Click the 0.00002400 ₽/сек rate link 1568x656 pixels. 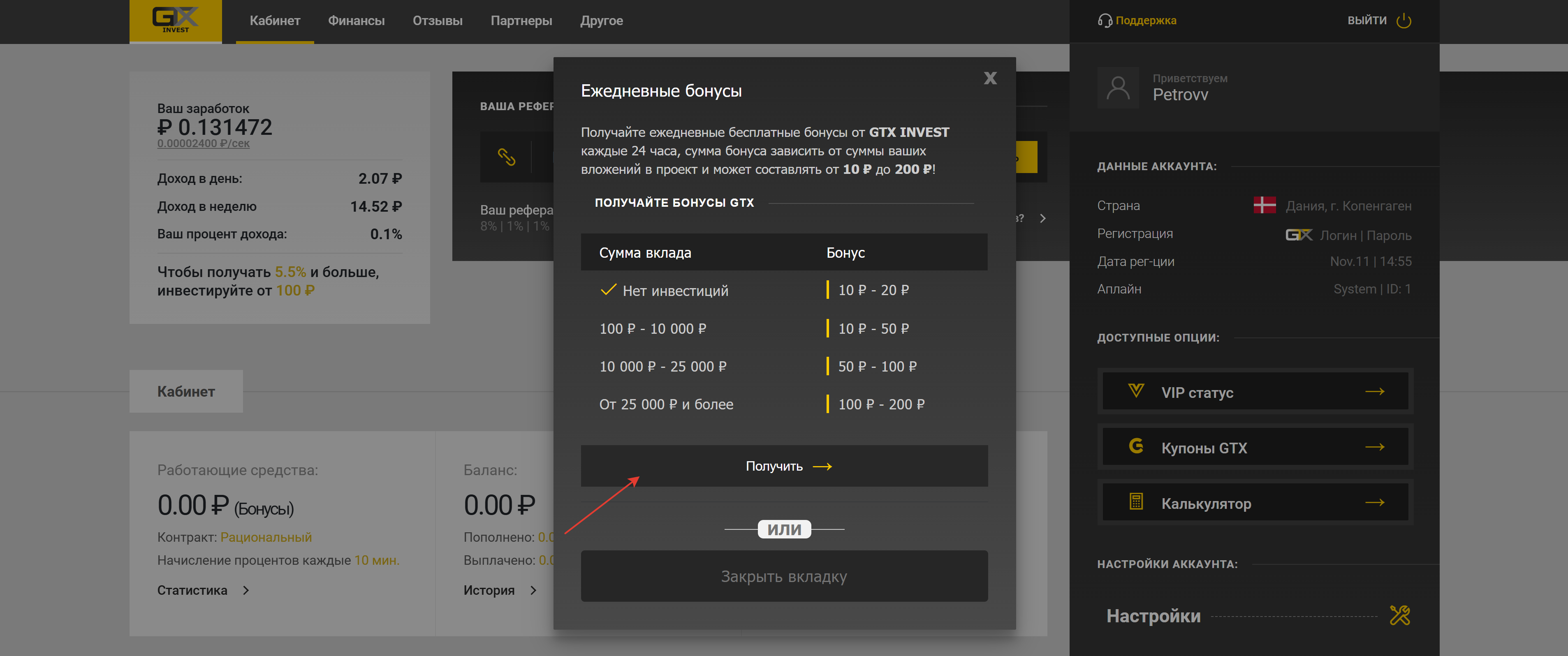click(x=203, y=143)
